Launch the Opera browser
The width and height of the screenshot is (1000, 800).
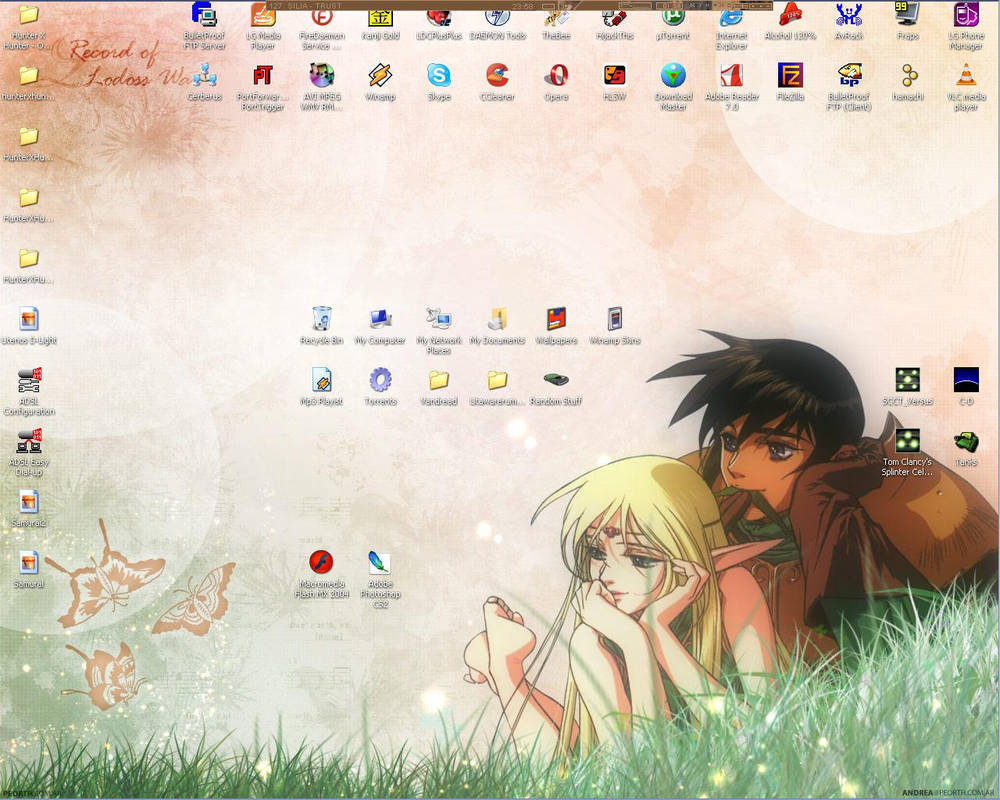click(556, 75)
